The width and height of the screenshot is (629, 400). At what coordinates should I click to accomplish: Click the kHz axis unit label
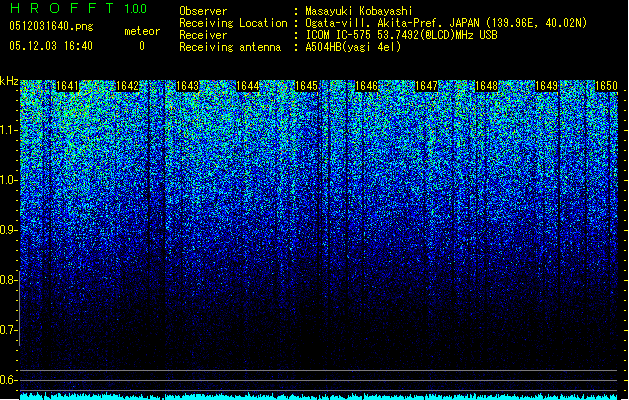(9, 81)
